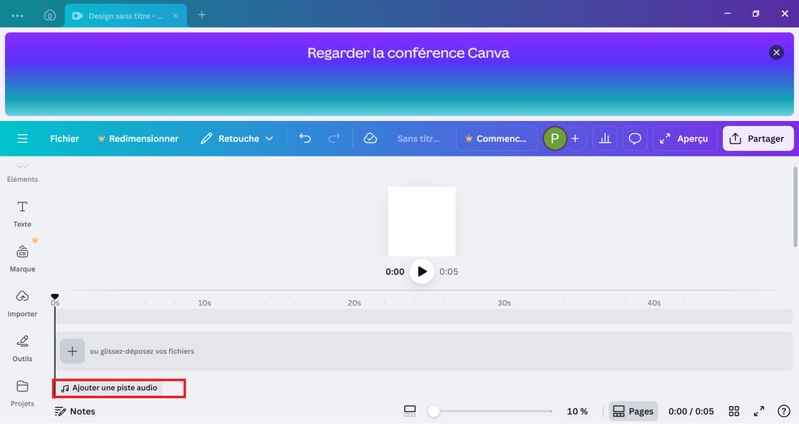
Task: Click the 0:00 / 0:05 duration display
Action: tap(691, 411)
